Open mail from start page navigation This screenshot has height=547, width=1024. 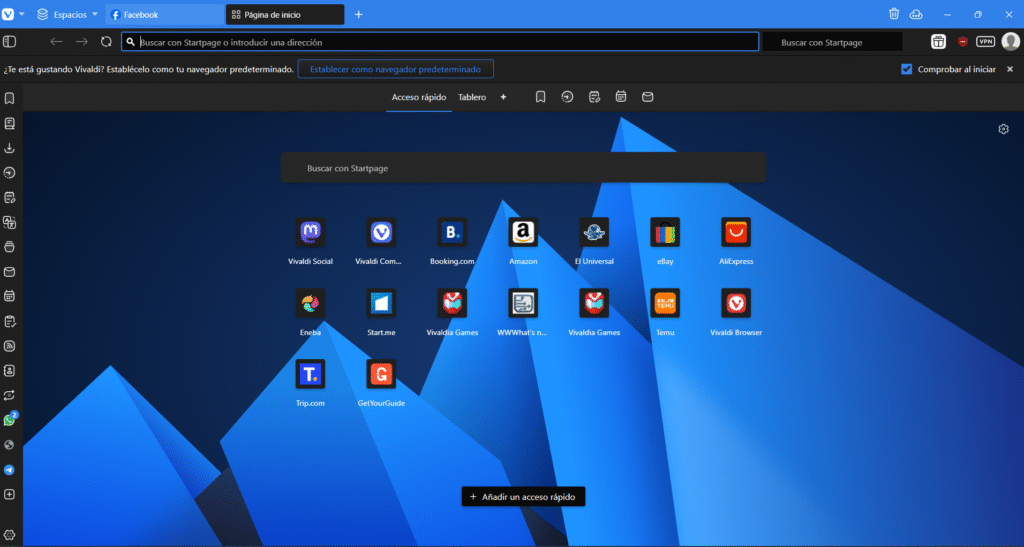tap(648, 97)
